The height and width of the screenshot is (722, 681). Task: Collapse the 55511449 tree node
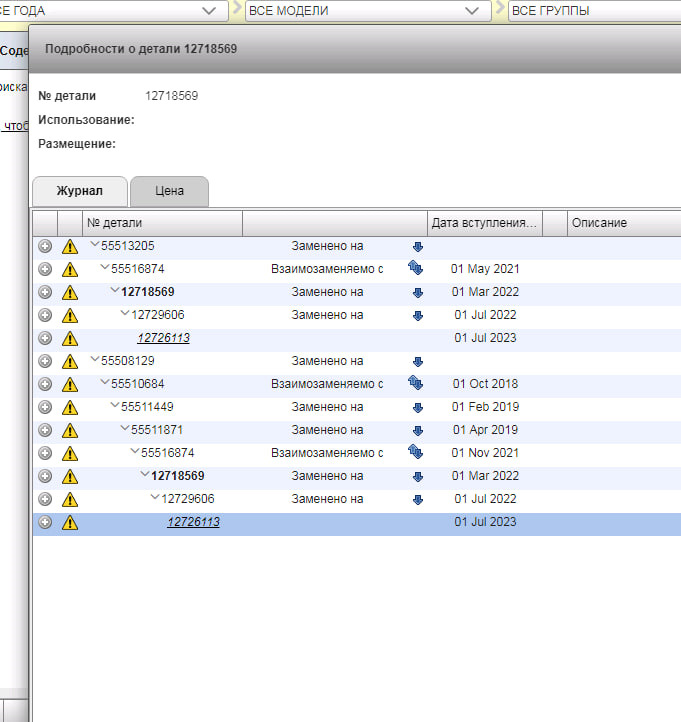point(115,407)
